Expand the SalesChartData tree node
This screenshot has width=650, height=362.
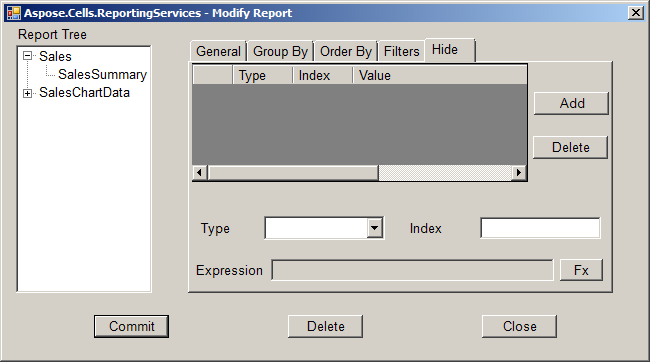point(27,93)
